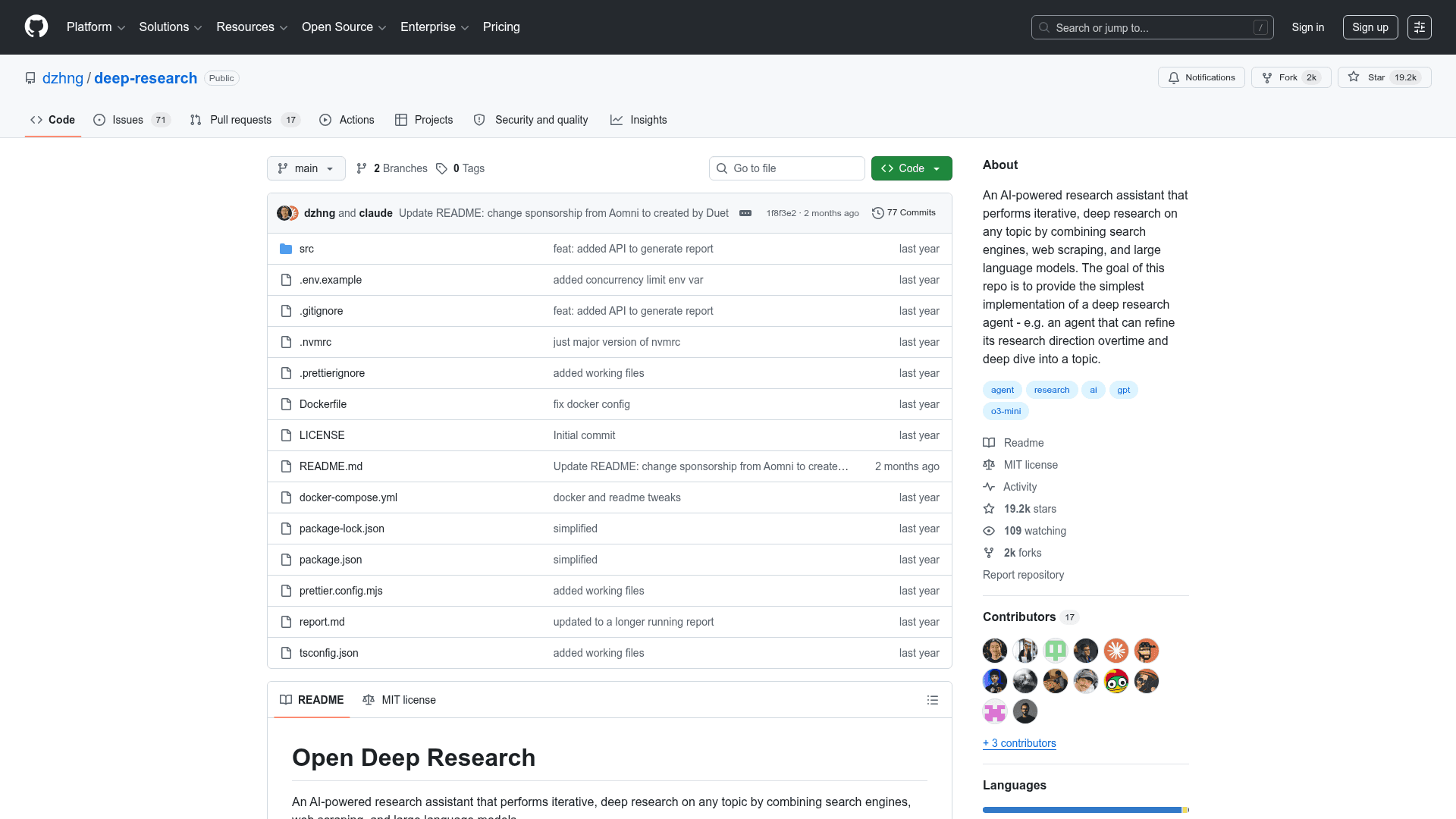Open the dzhng owner profile link
Image resolution: width=1456 pixels, height=819 pixels.
click(63, 78)
